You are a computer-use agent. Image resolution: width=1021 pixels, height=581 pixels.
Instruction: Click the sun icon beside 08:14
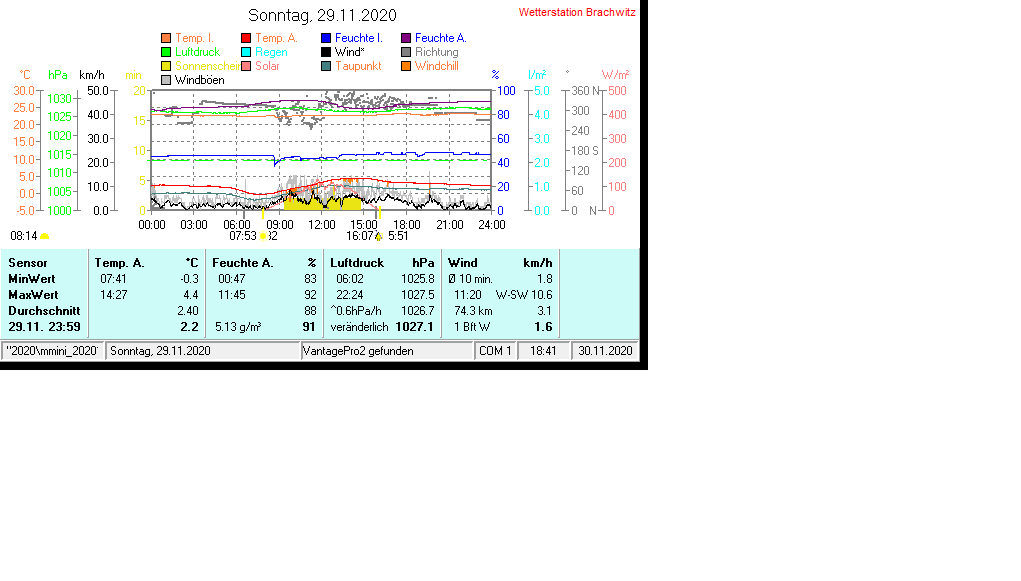pos(45,237)
